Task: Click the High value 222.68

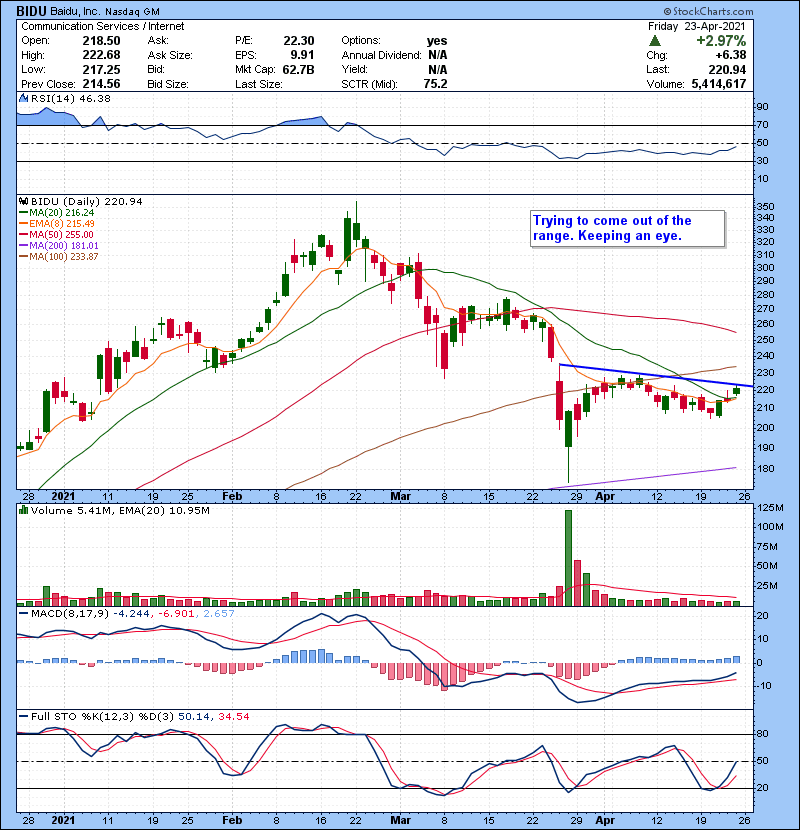Action: (101, 55)
